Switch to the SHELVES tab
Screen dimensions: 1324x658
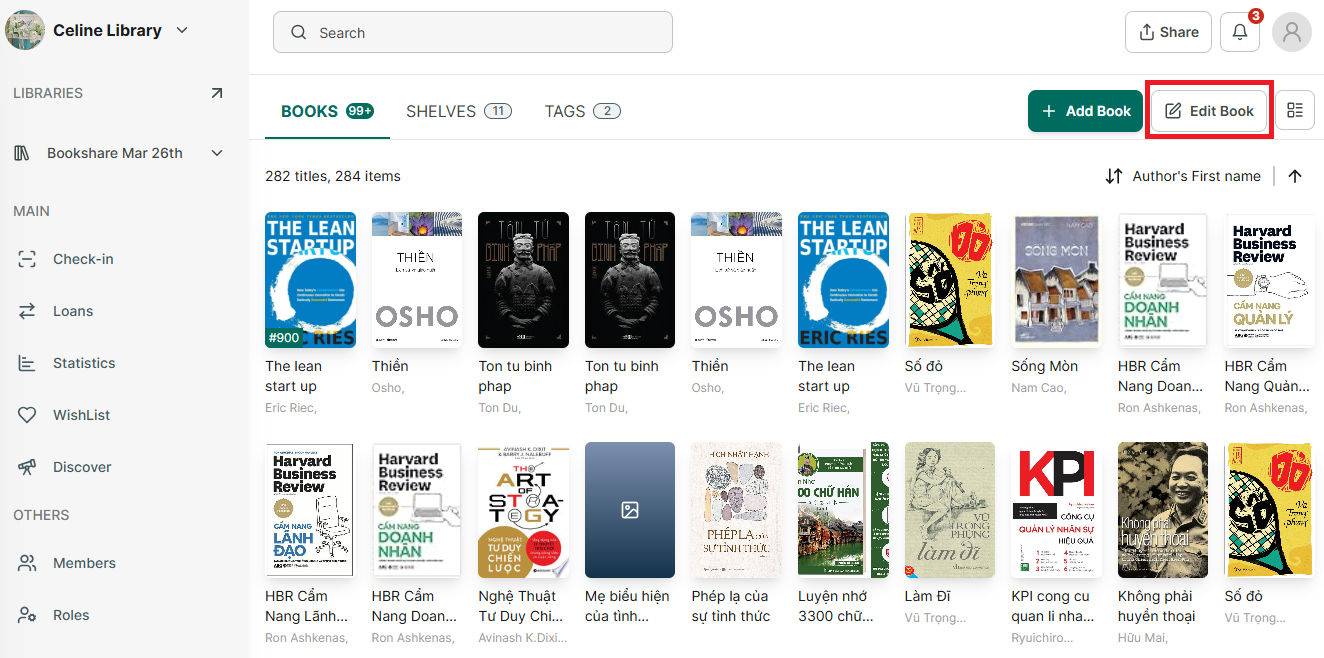pos(459,111)
